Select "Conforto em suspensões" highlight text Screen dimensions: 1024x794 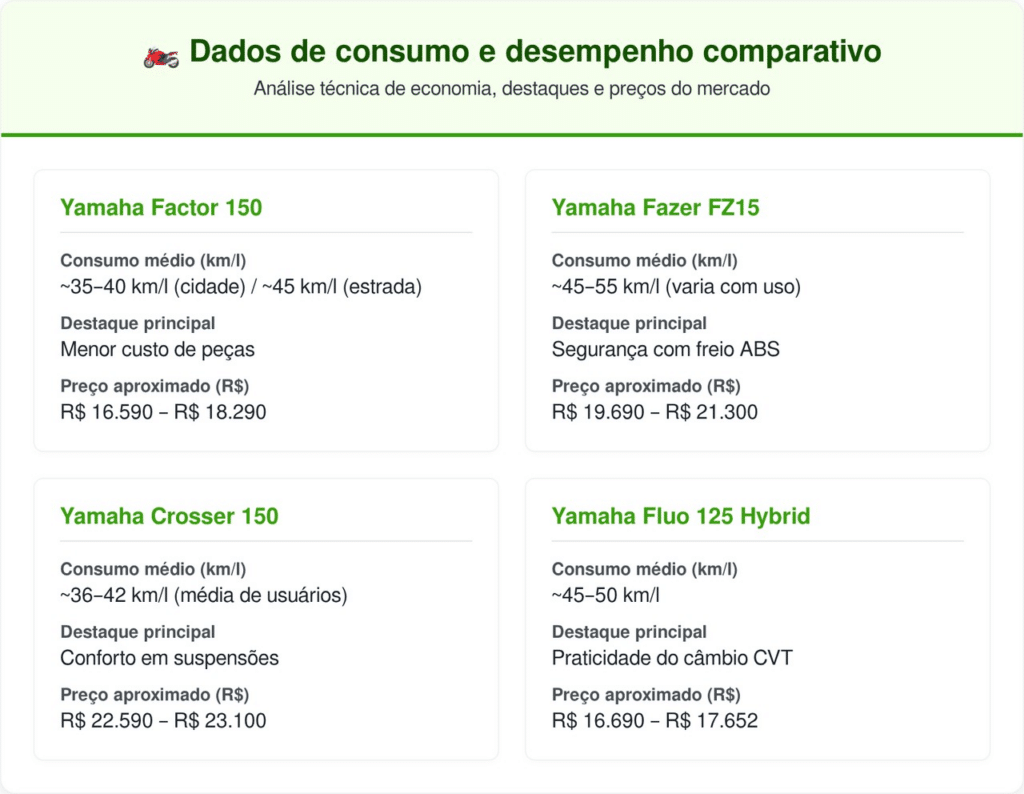169,658
